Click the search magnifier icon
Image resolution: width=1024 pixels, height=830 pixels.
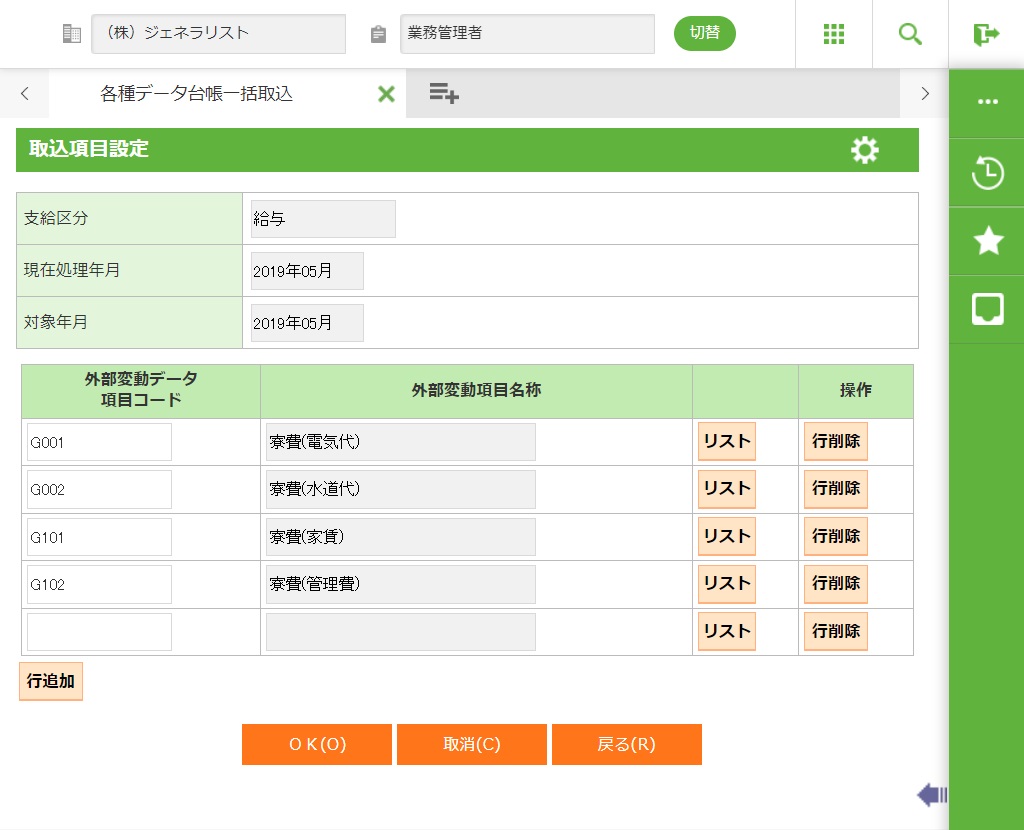coord(910,34)
